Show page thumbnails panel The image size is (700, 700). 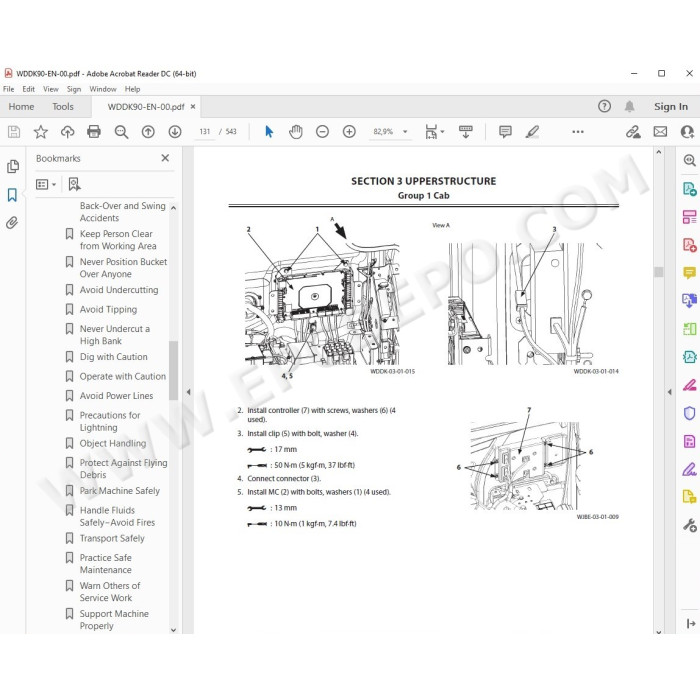13,167
